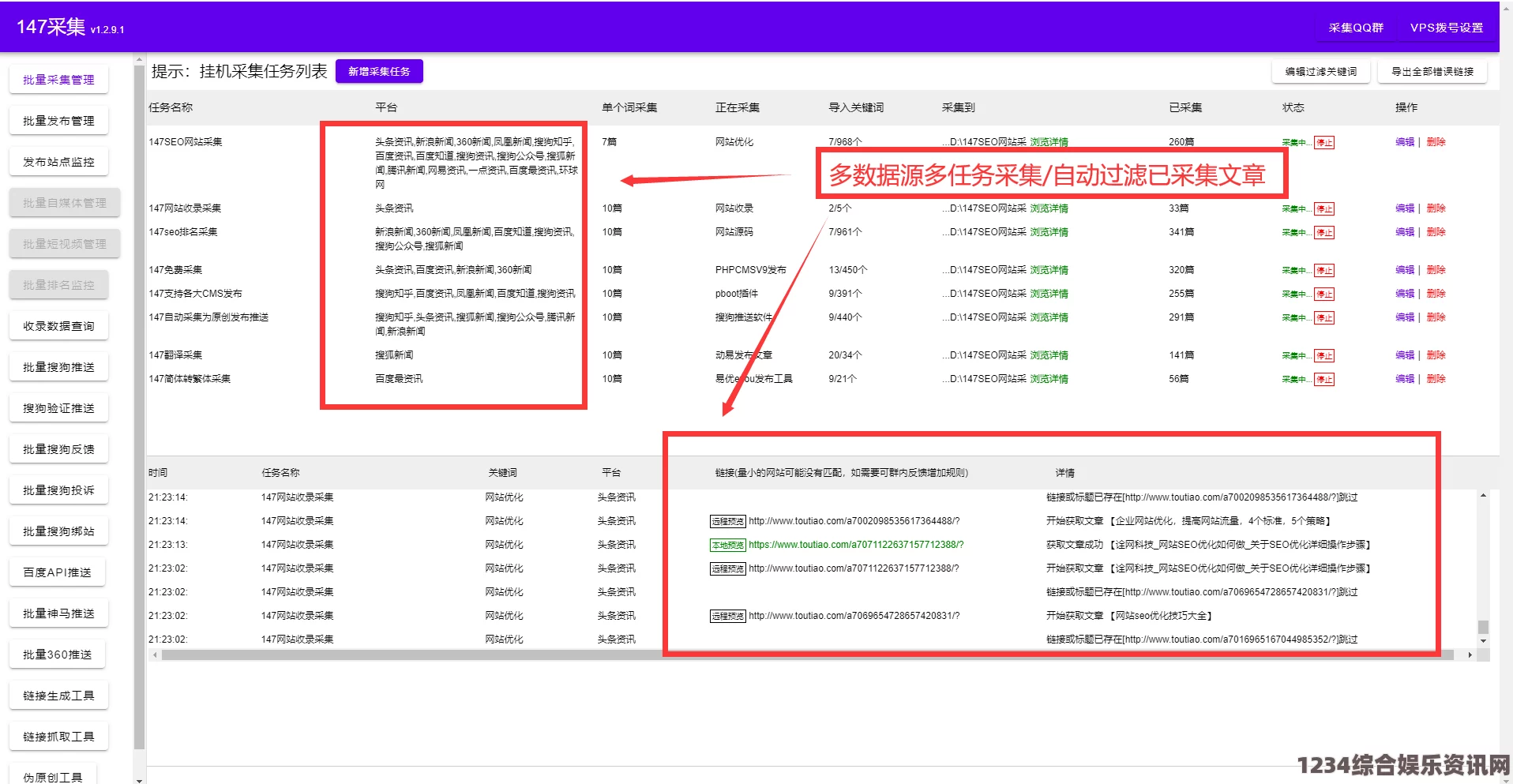
Task: Click 已采集 column header
Action: tap(1185, 107)
